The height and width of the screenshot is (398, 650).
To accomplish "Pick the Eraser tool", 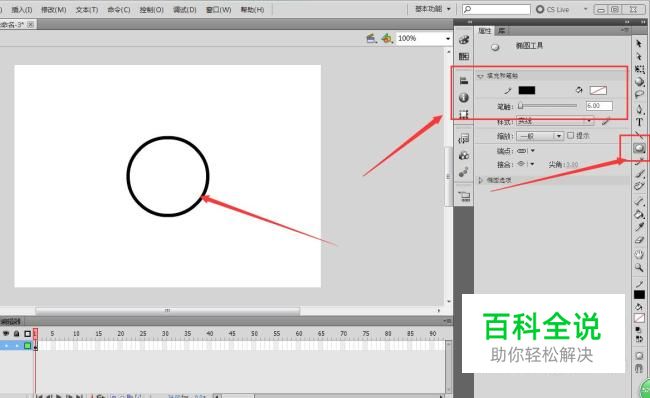I will point(639,240).
